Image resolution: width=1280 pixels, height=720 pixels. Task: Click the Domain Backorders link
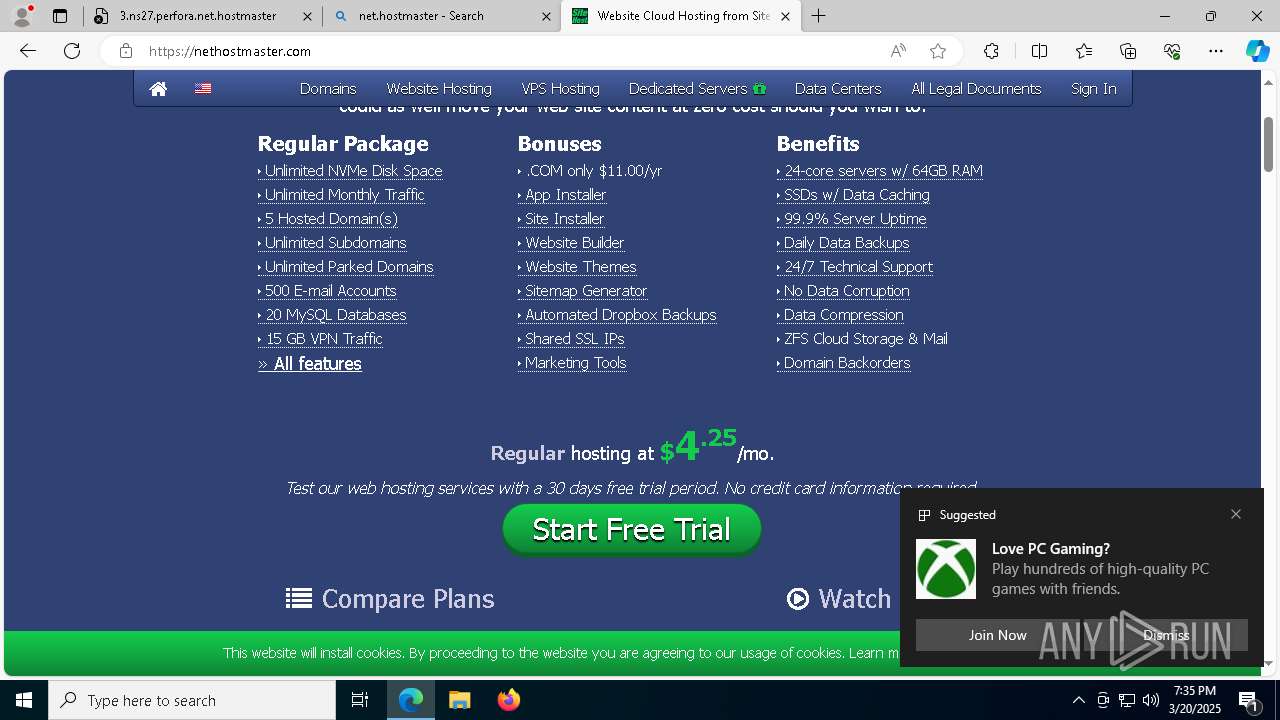click(x=844, y=363)
